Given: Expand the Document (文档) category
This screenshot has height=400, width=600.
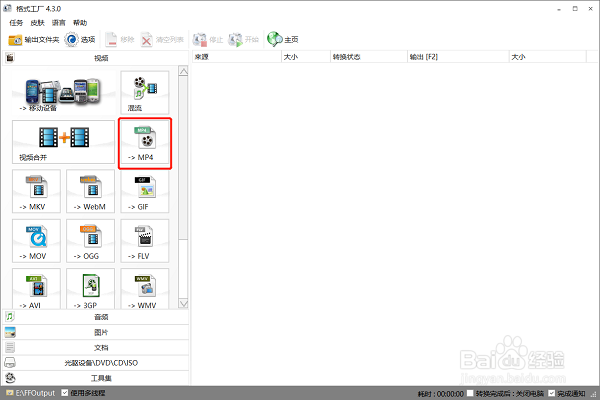Looking at the screenshot, I should (x=96, y=348).
